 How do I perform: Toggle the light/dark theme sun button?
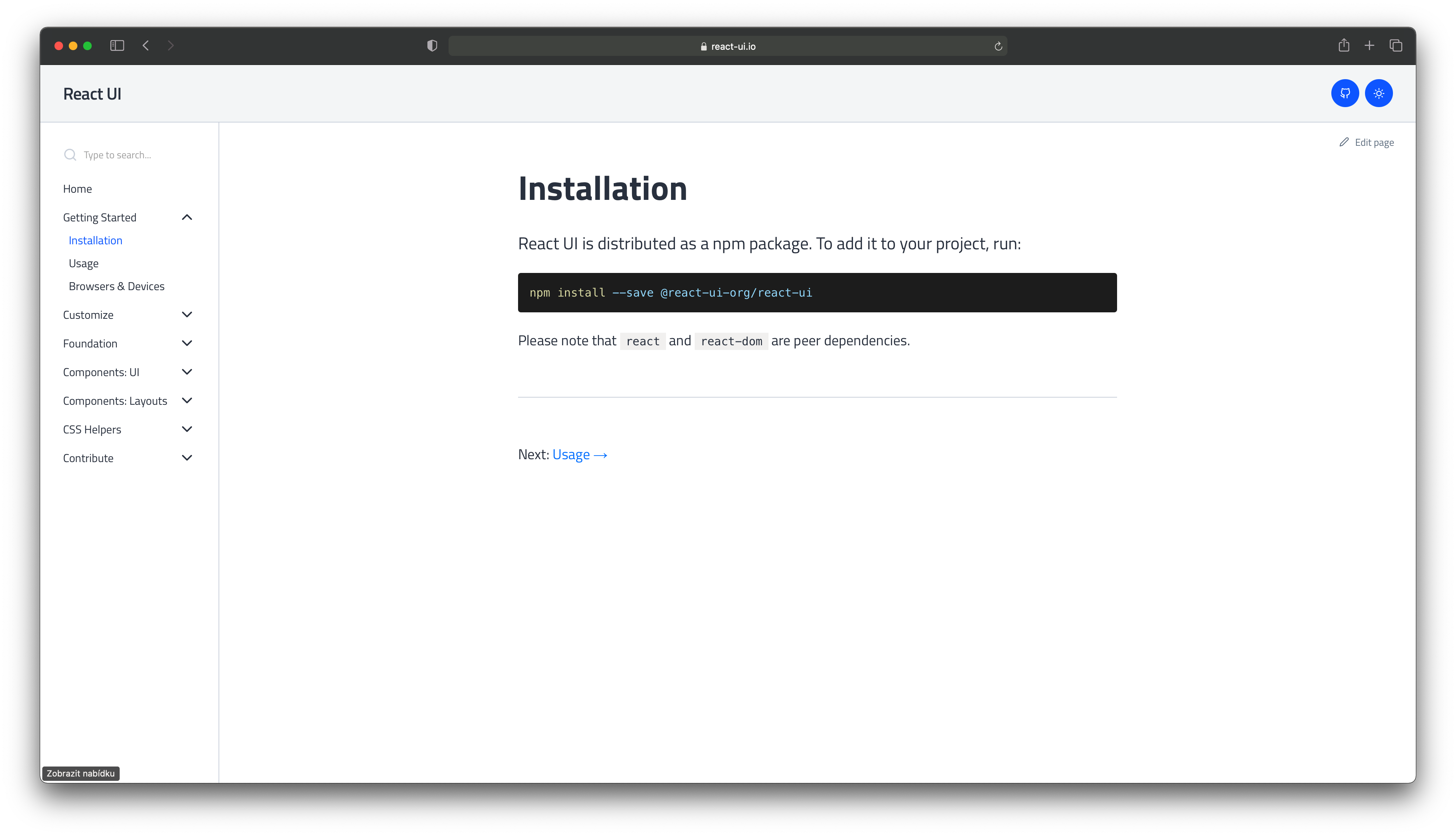tap(1379, 93)
